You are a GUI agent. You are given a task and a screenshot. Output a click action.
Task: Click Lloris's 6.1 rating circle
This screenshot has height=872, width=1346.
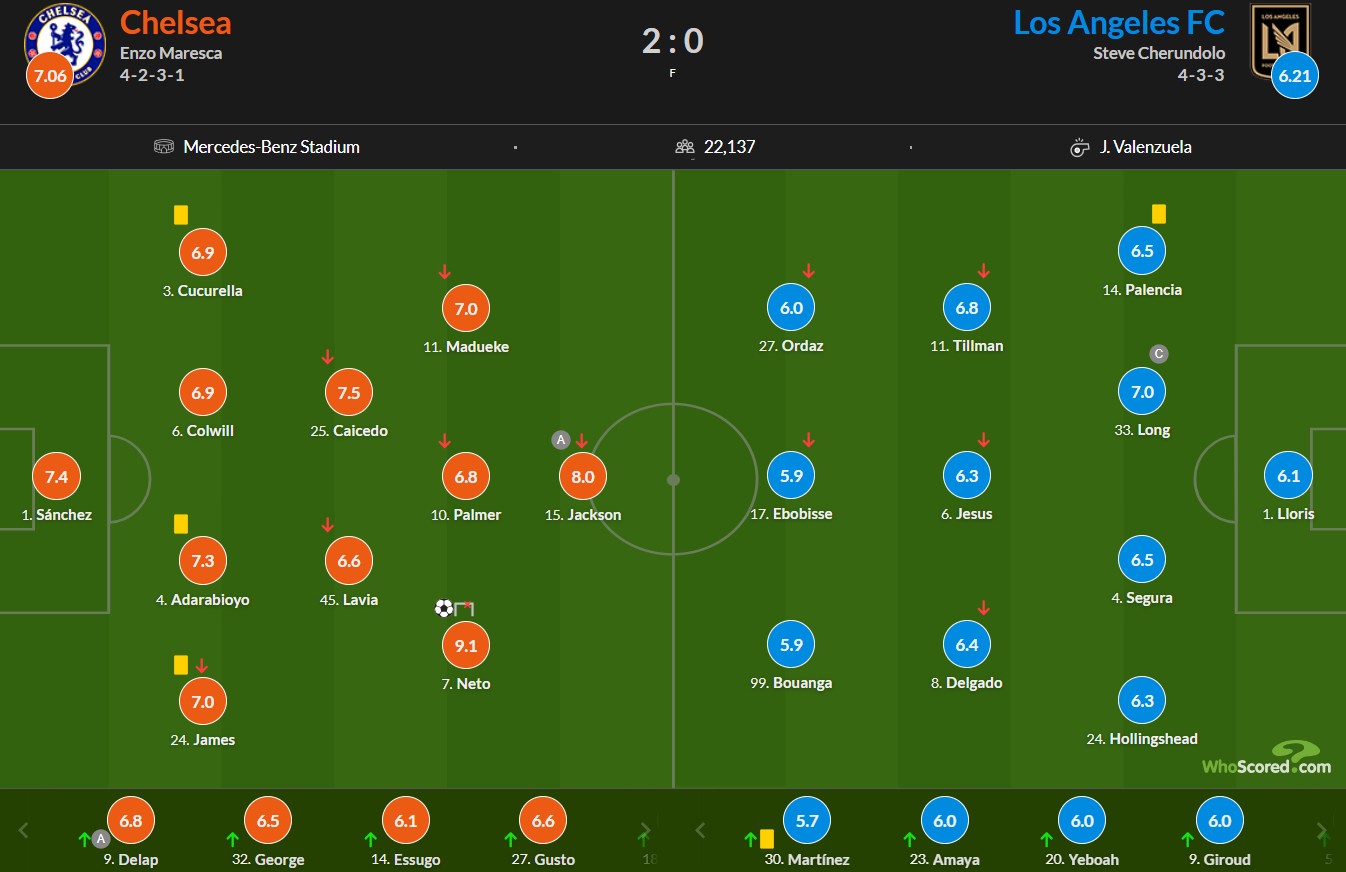pyautogui.click(x=1288, y=476)
